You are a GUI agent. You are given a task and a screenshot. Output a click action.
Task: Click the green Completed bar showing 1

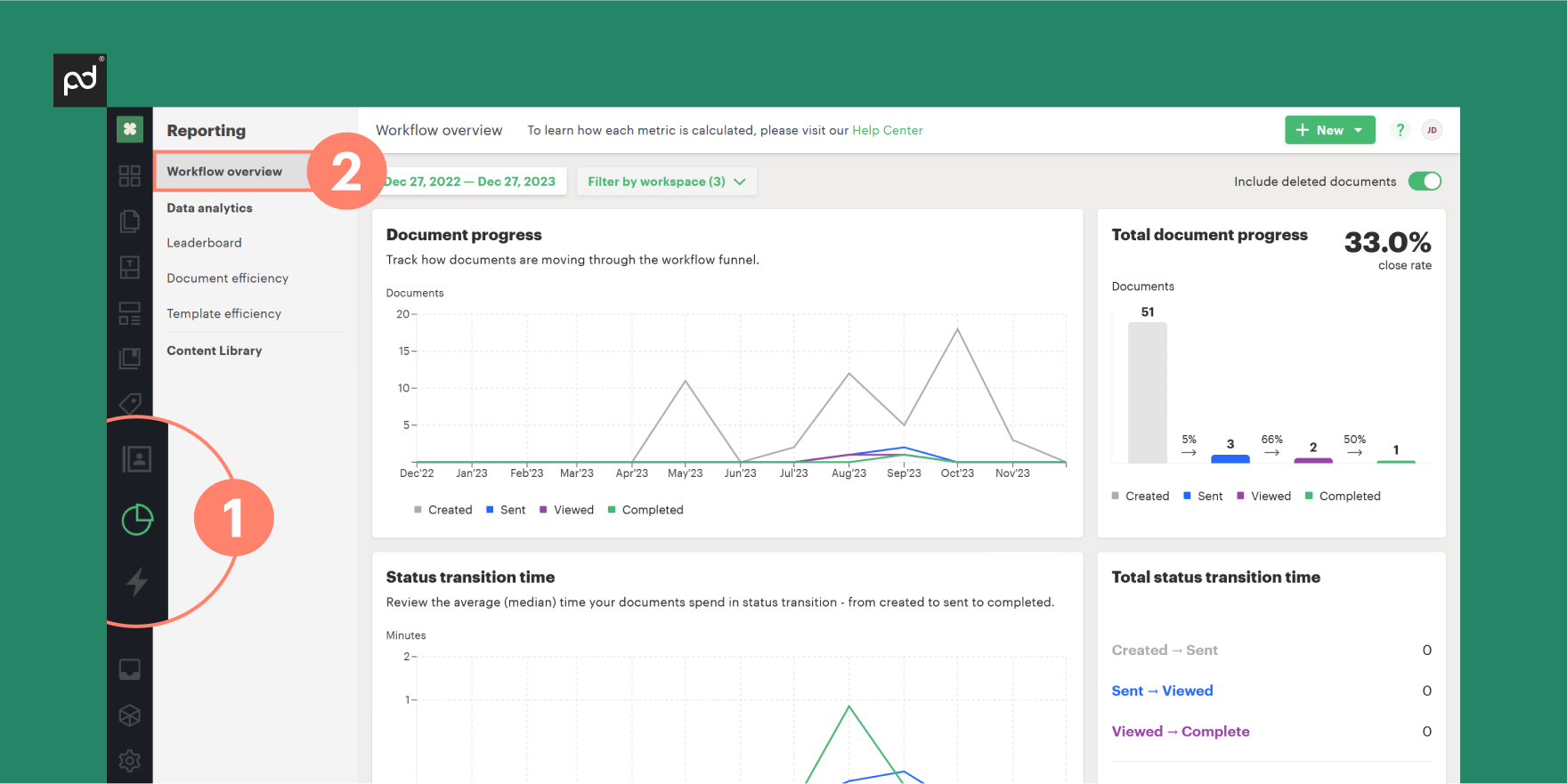(1396, 461)
